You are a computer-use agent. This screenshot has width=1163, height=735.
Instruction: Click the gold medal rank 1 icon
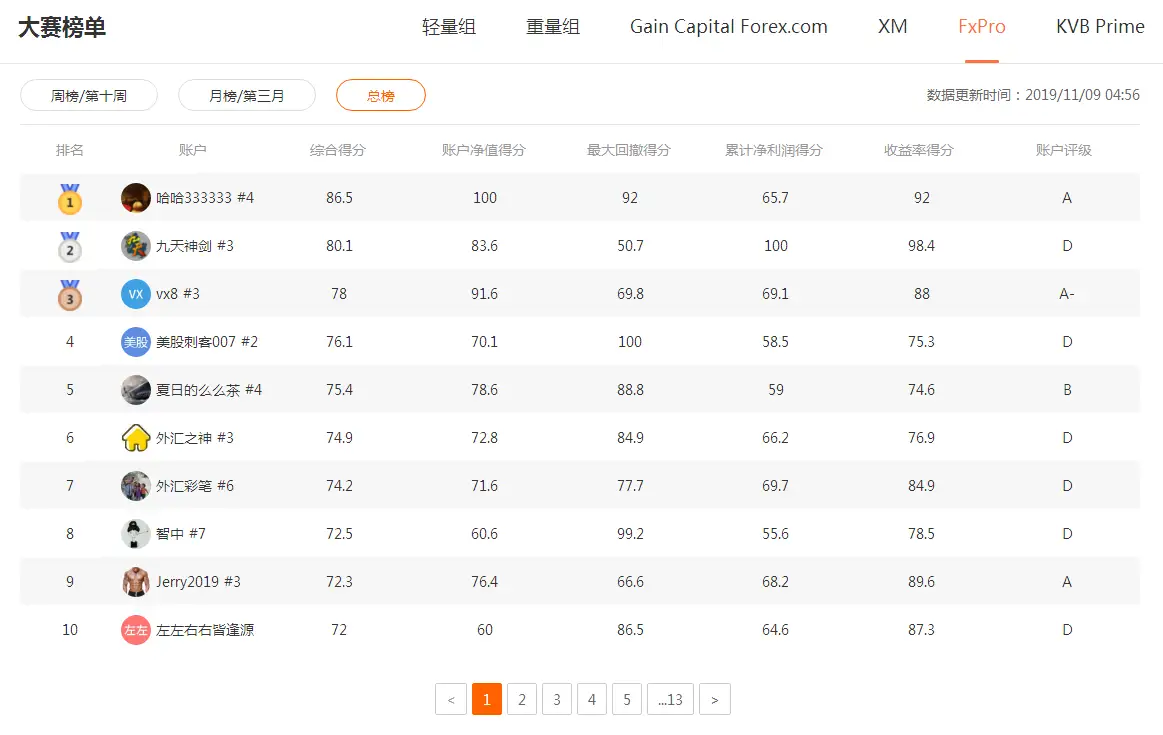coord(70,199)
